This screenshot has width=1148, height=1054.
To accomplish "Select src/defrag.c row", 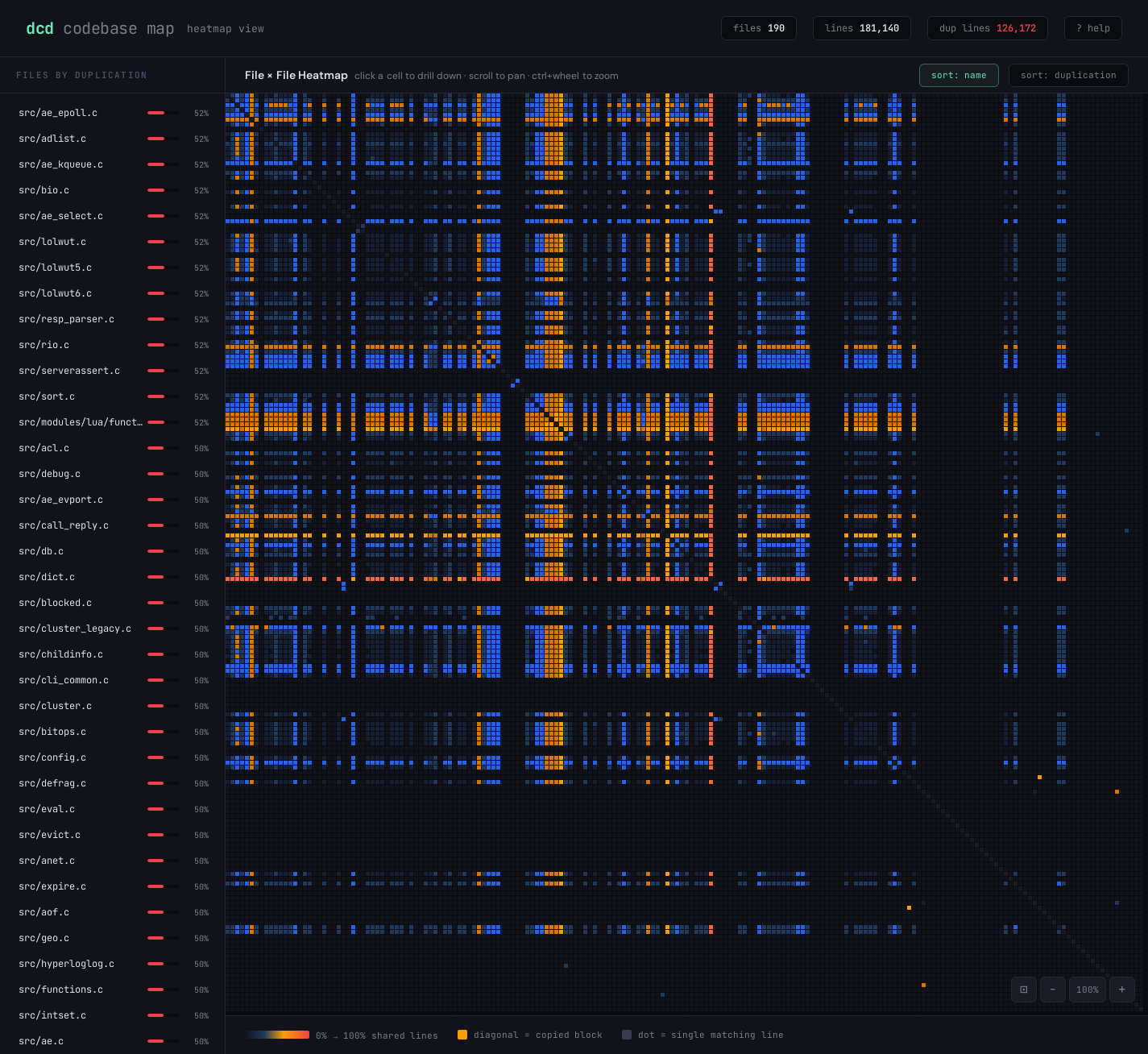I will (x=113, y=783).
